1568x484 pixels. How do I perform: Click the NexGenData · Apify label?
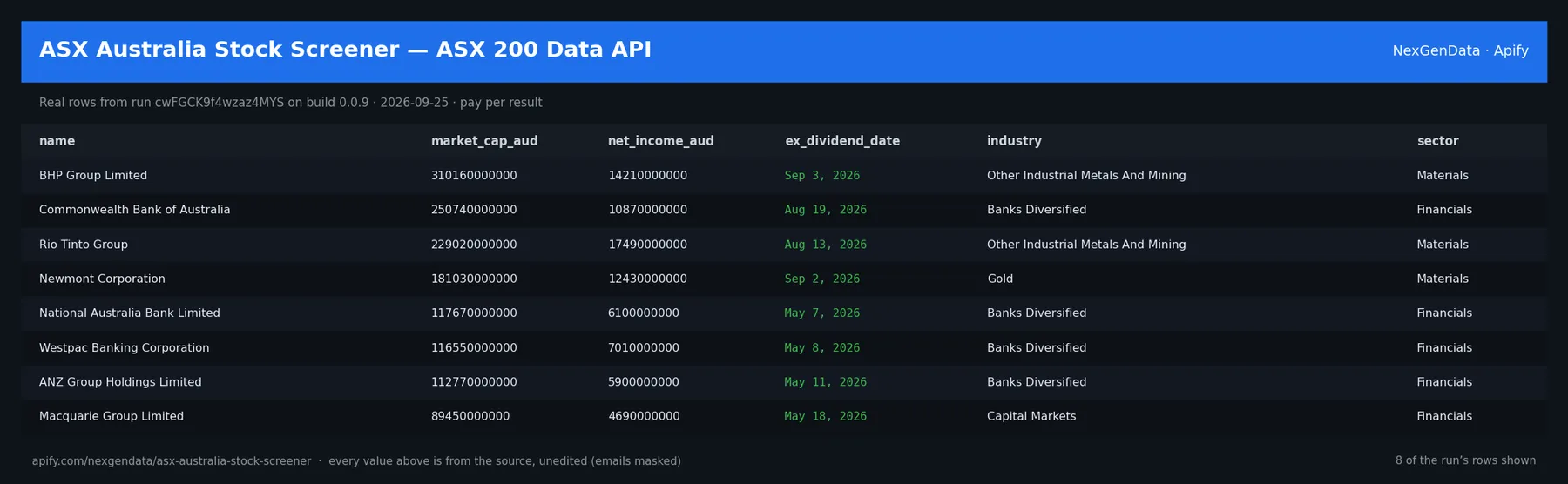[1460, 50]
